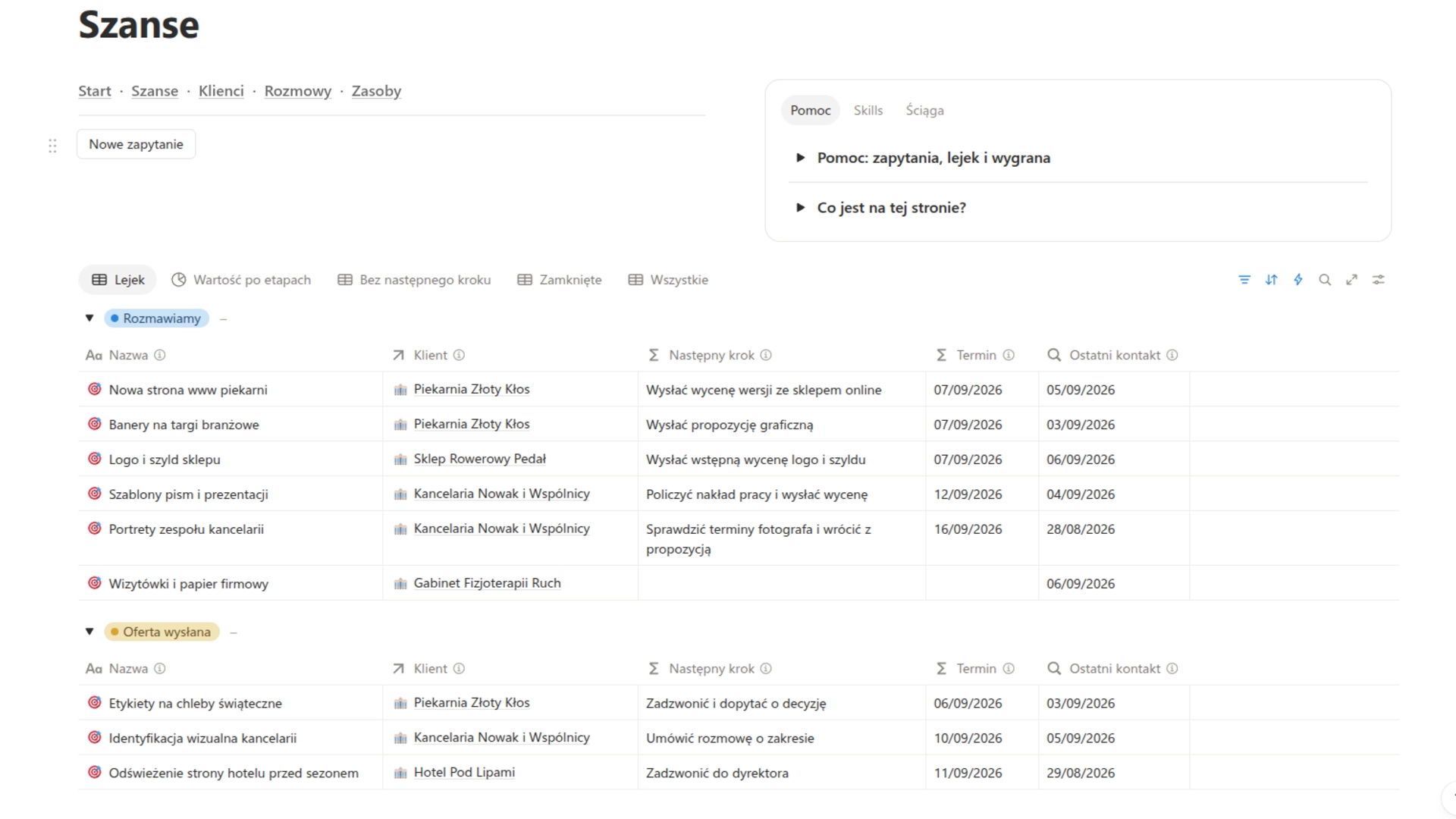The image size is (1456, 819).
Task: Click the Nowe zapytanie button
Action: [136, 144]
